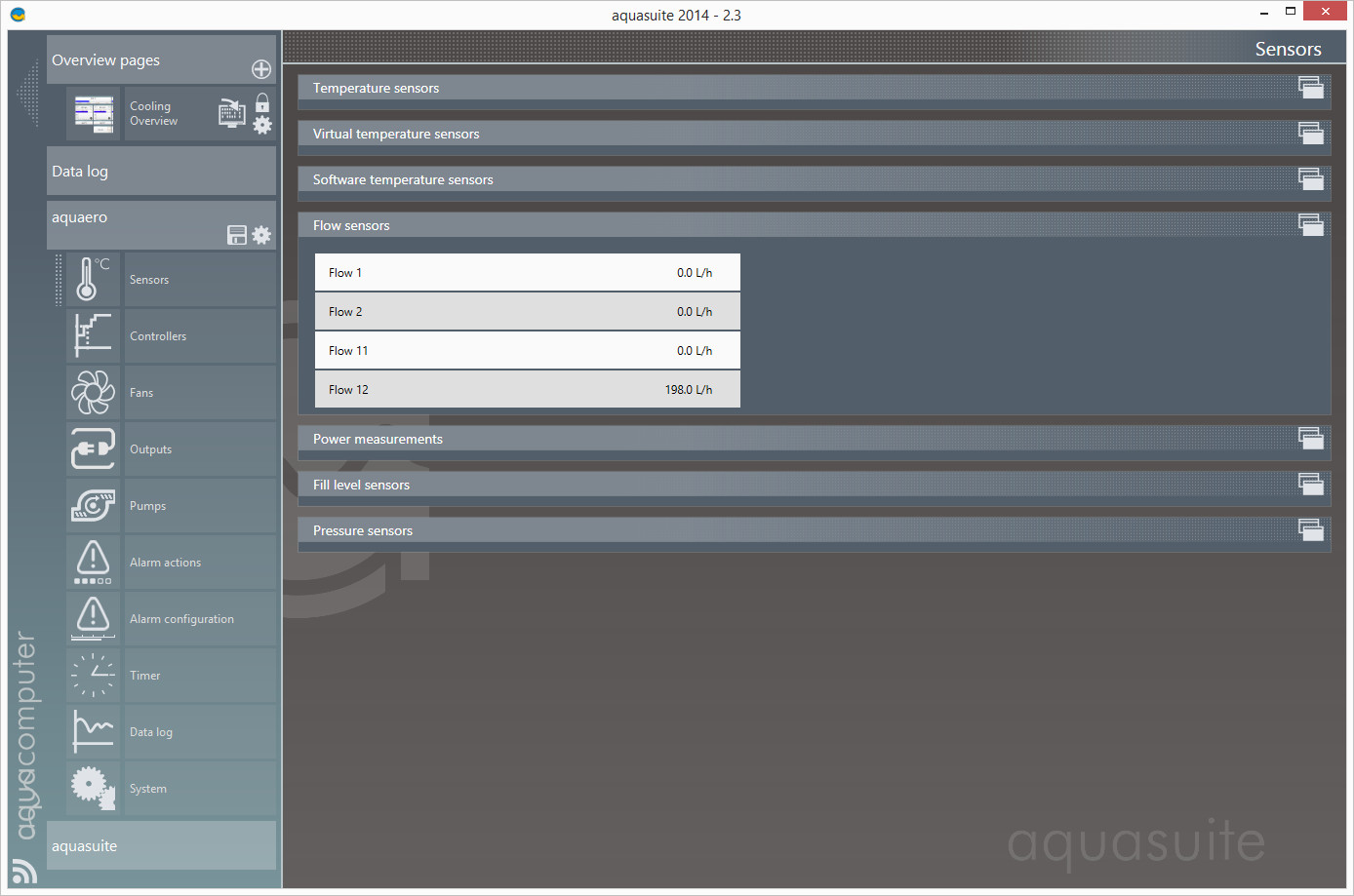Add a new overview page

point(261,69)
